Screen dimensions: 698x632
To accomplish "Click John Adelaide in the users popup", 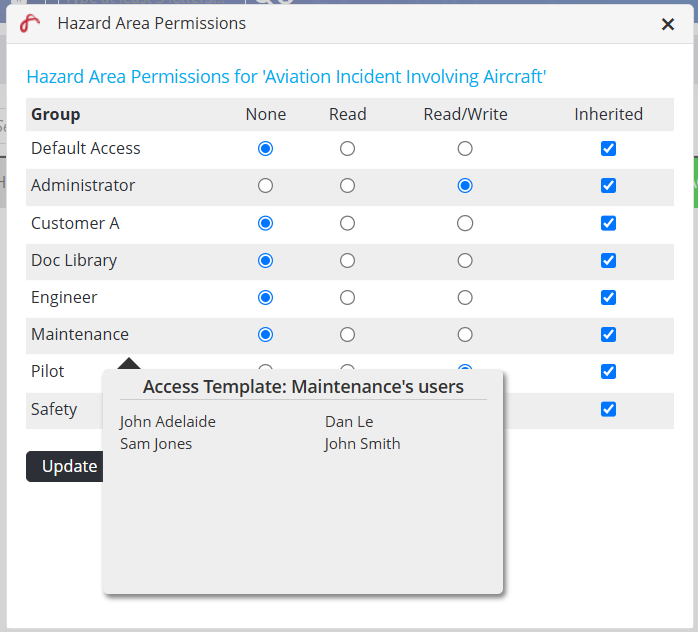I will click(167, 422).
